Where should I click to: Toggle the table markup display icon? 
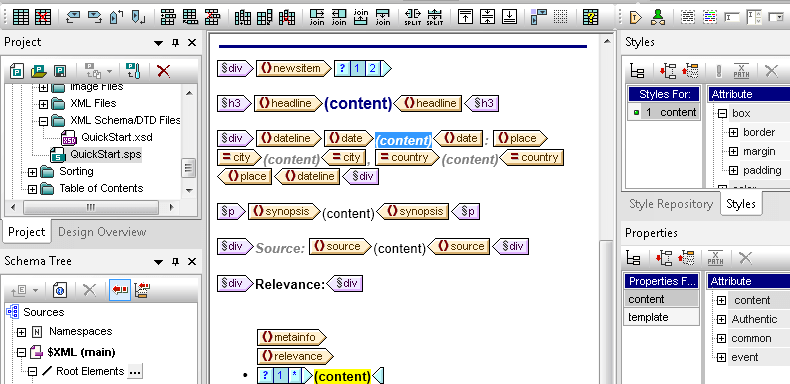pyautogui.click(x=539, y=17)
